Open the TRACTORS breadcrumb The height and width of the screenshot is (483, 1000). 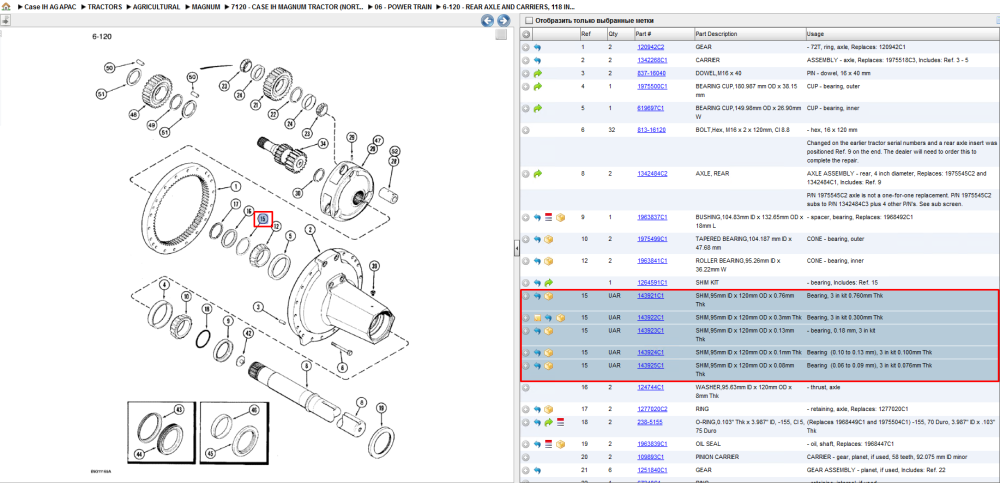pyautogui.click(x=105, y=6)
